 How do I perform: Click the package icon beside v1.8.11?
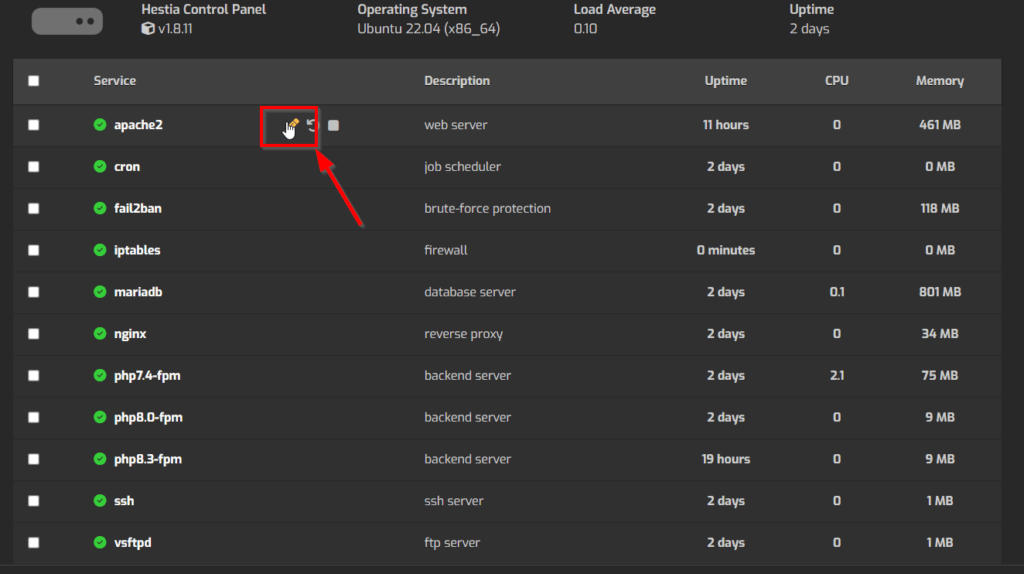148,29
